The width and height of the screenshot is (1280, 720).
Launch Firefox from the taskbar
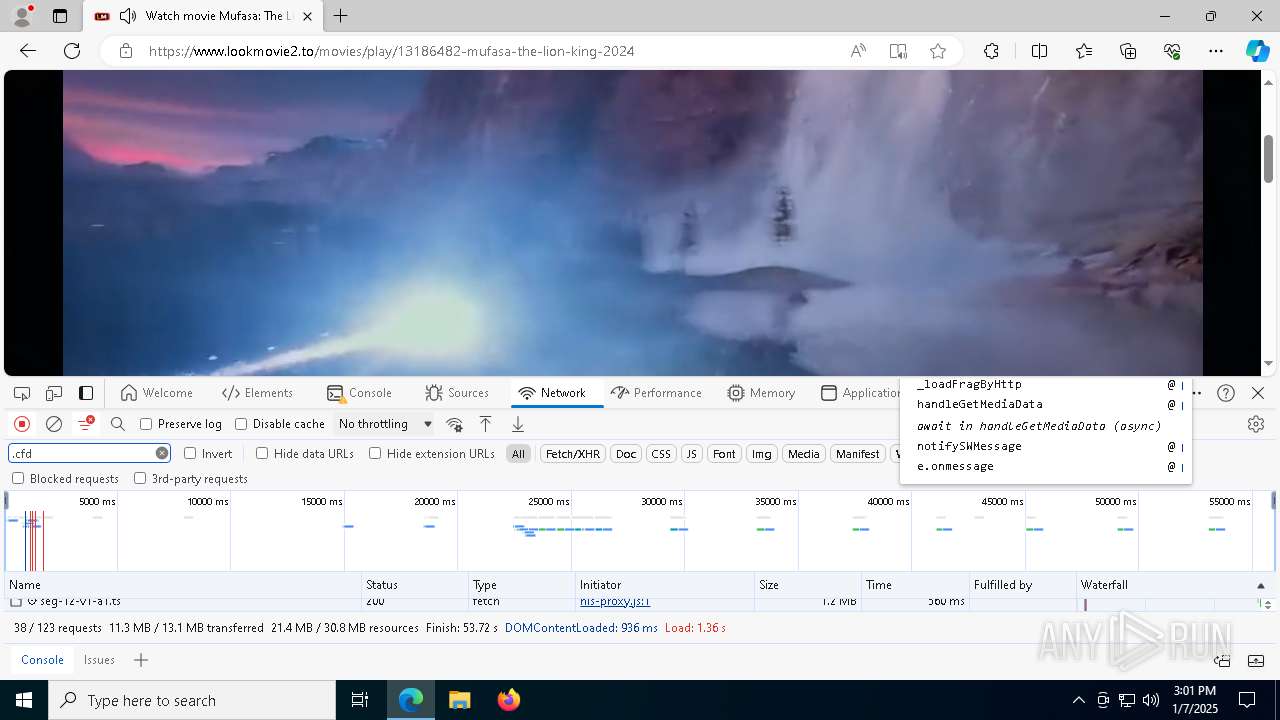508,700
